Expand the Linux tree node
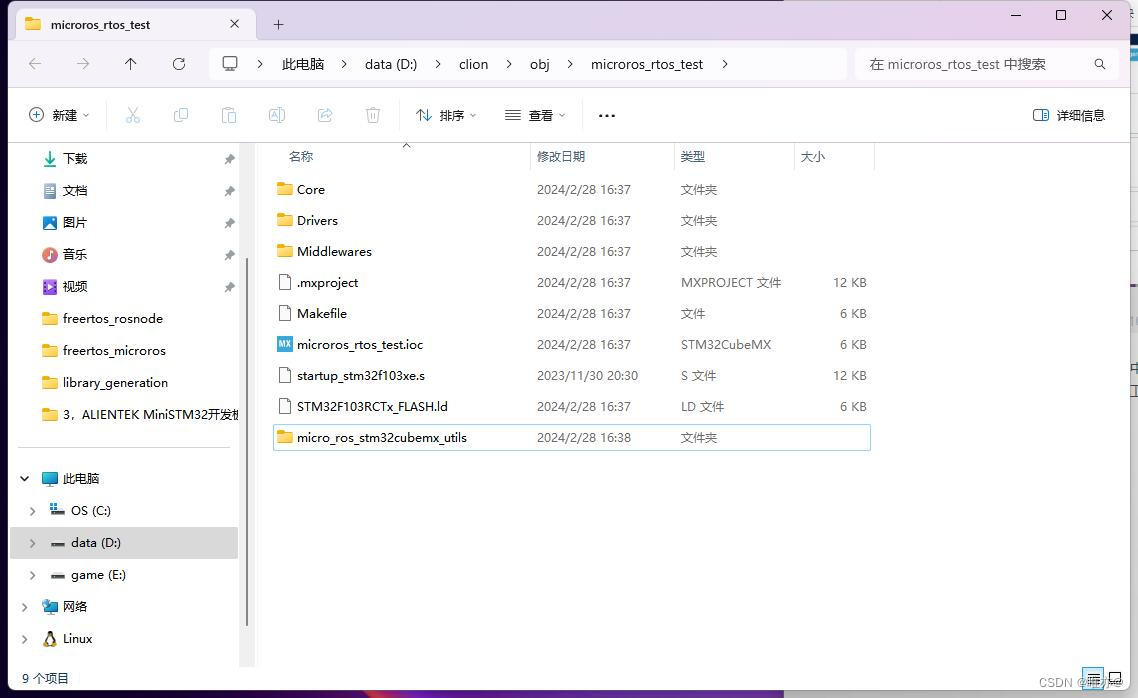The height and width of the screenshot is (698, 1138). click(x=25, y=639)
